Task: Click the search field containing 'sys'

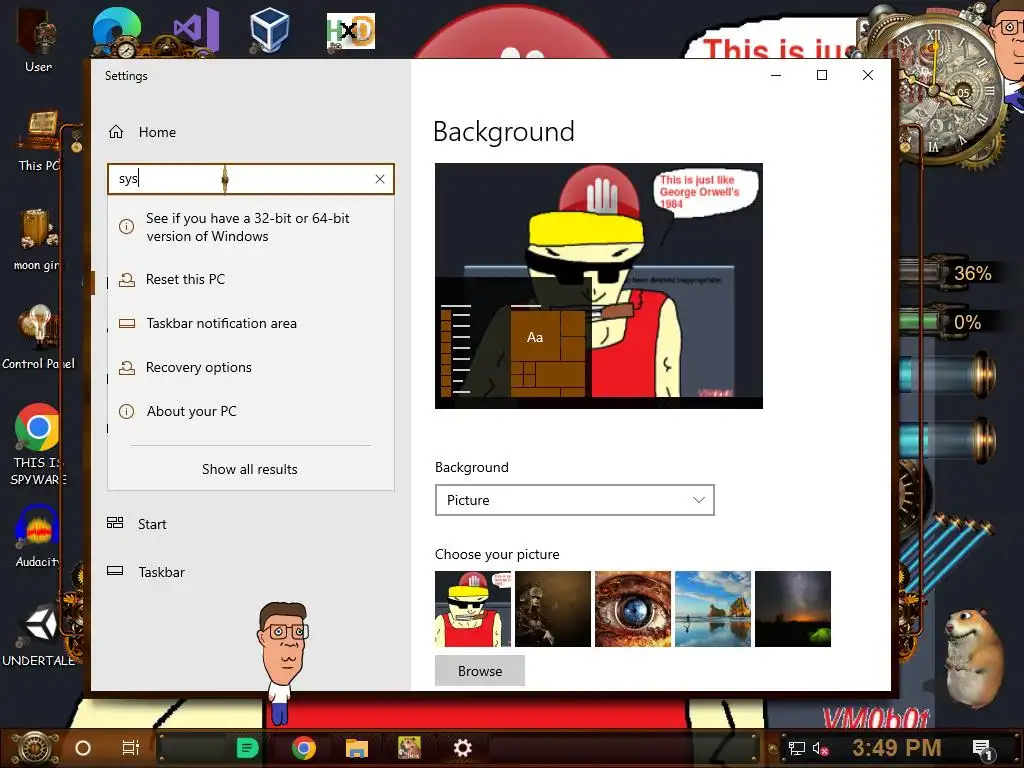Action: click(251, 179)
